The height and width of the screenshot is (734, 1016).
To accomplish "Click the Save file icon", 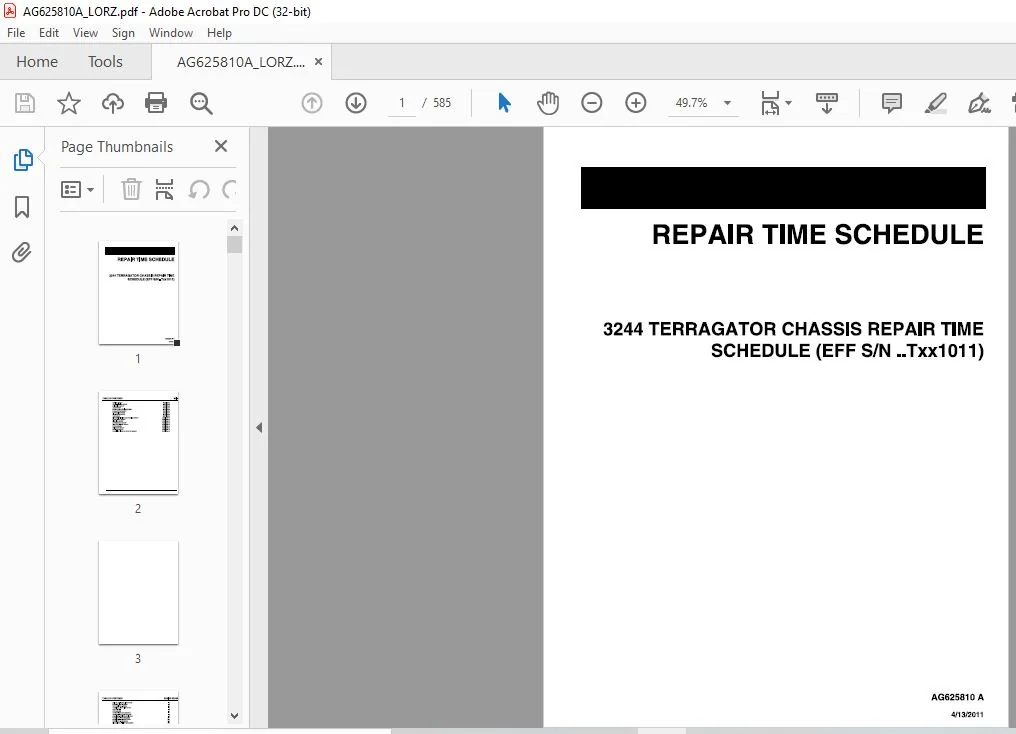I will point(25,103).
